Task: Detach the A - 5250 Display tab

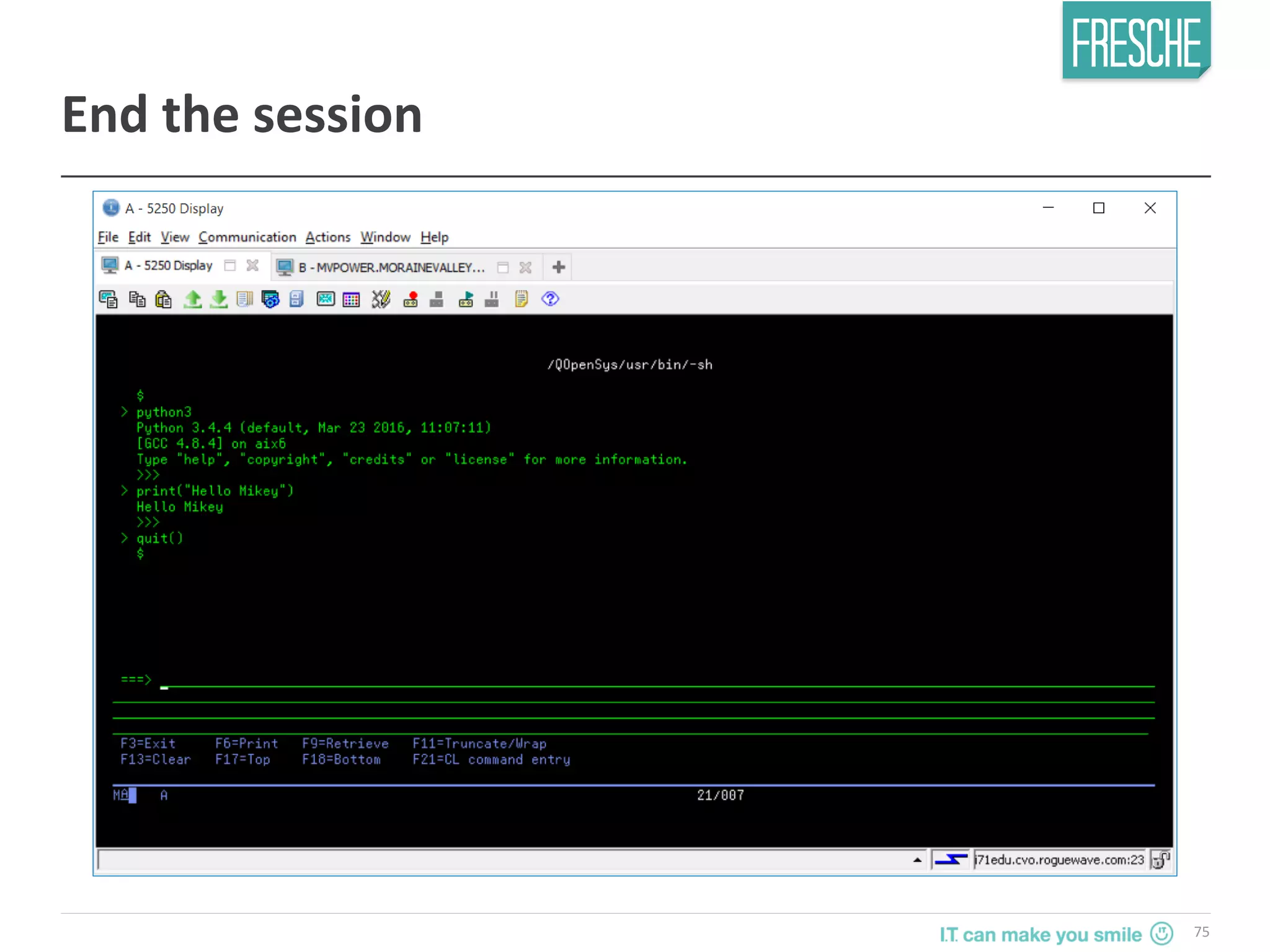Action: [x=230, y=266]
